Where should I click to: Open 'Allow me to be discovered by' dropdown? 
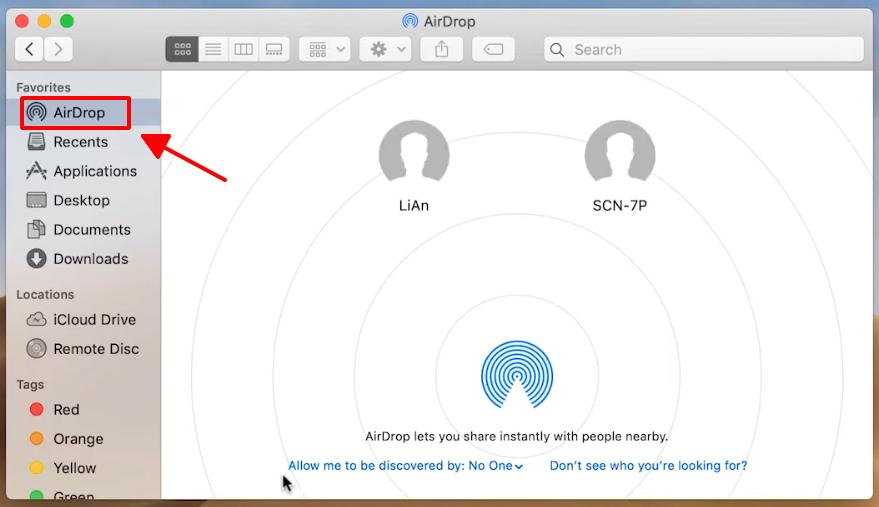(405, 465)
